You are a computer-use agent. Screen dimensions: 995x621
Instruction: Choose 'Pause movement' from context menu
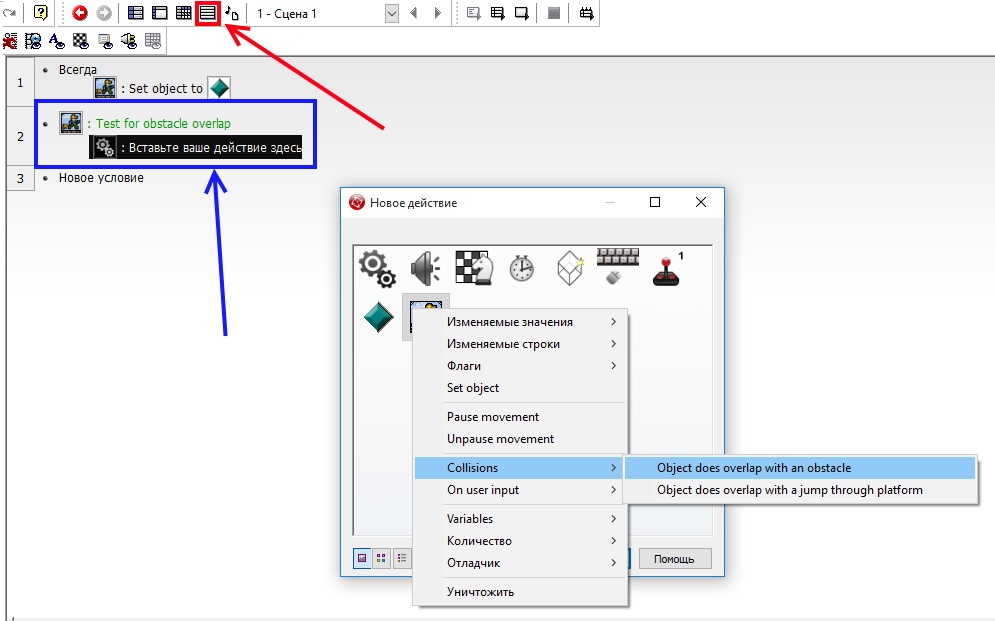point(493,417)
